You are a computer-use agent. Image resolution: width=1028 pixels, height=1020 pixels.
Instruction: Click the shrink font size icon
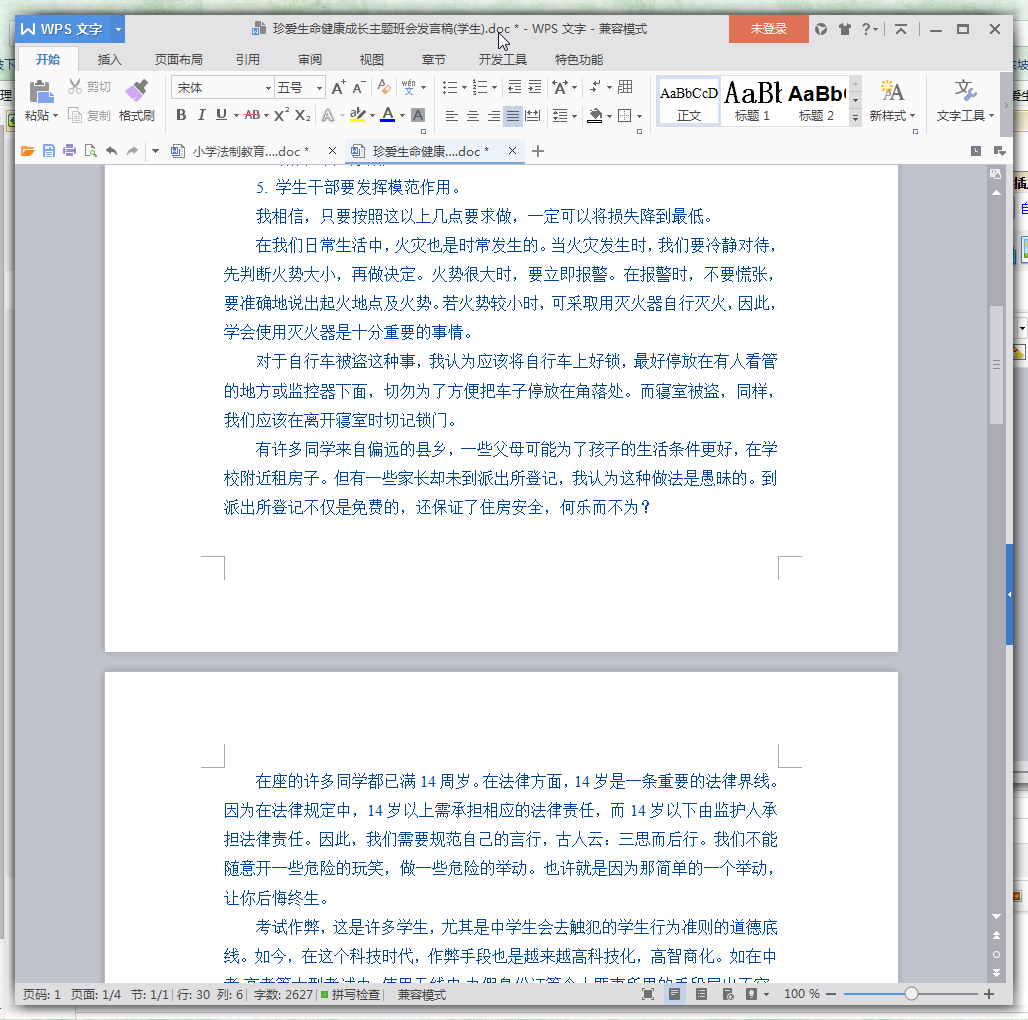point(359,88)
